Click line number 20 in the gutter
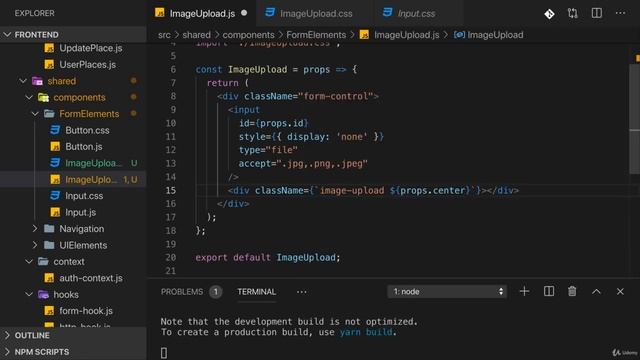The image size is (640, 360). [x=171, y=258]
